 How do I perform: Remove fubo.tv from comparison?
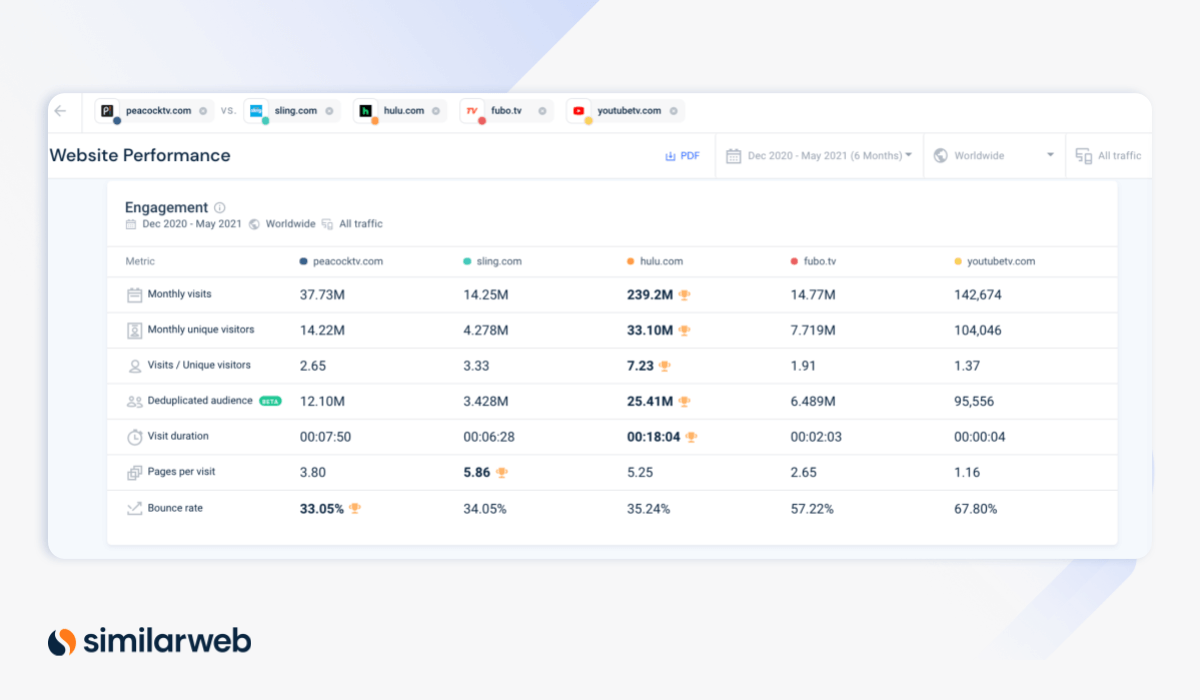(x=542, y=111)
